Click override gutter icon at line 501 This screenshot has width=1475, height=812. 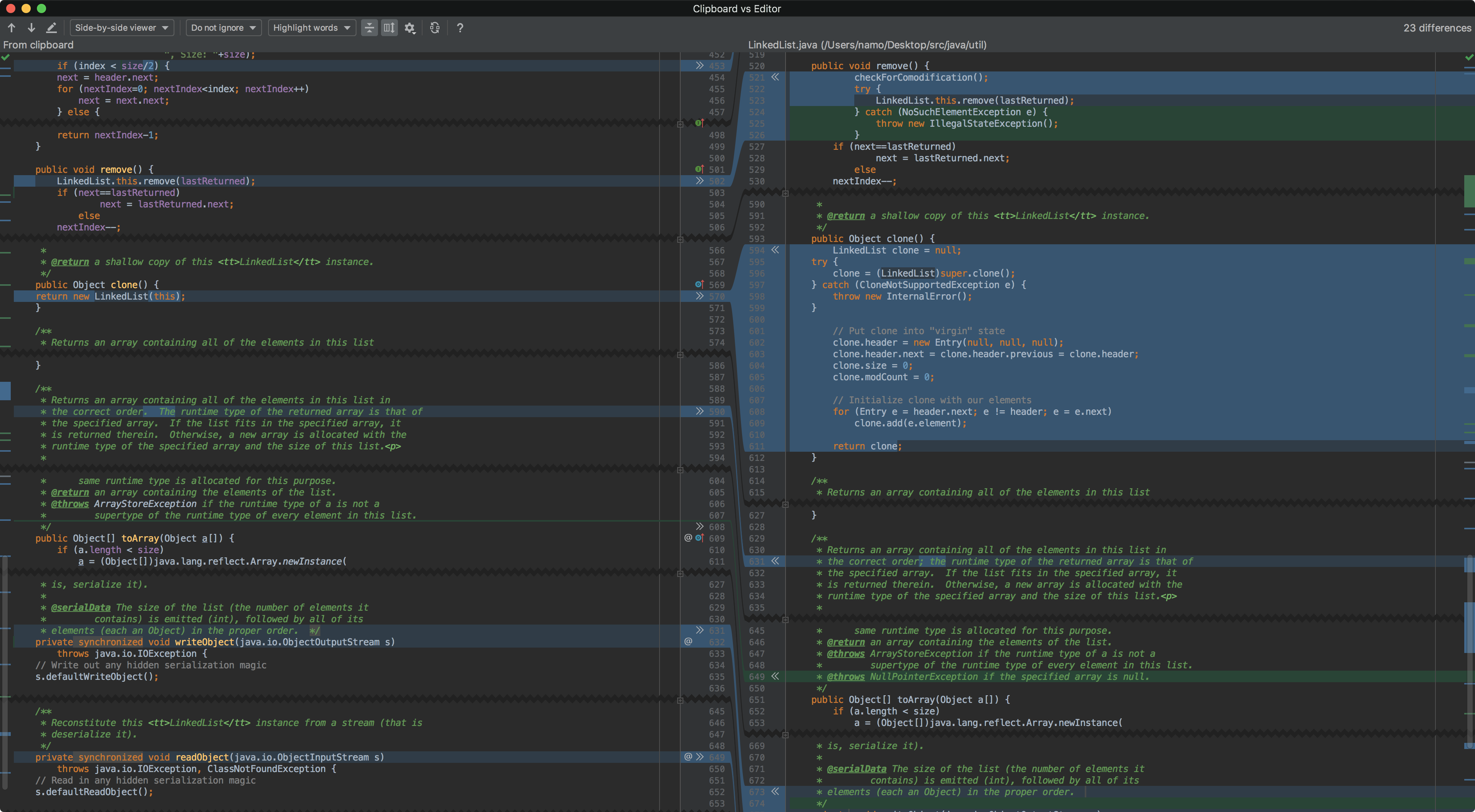(699, 169)
